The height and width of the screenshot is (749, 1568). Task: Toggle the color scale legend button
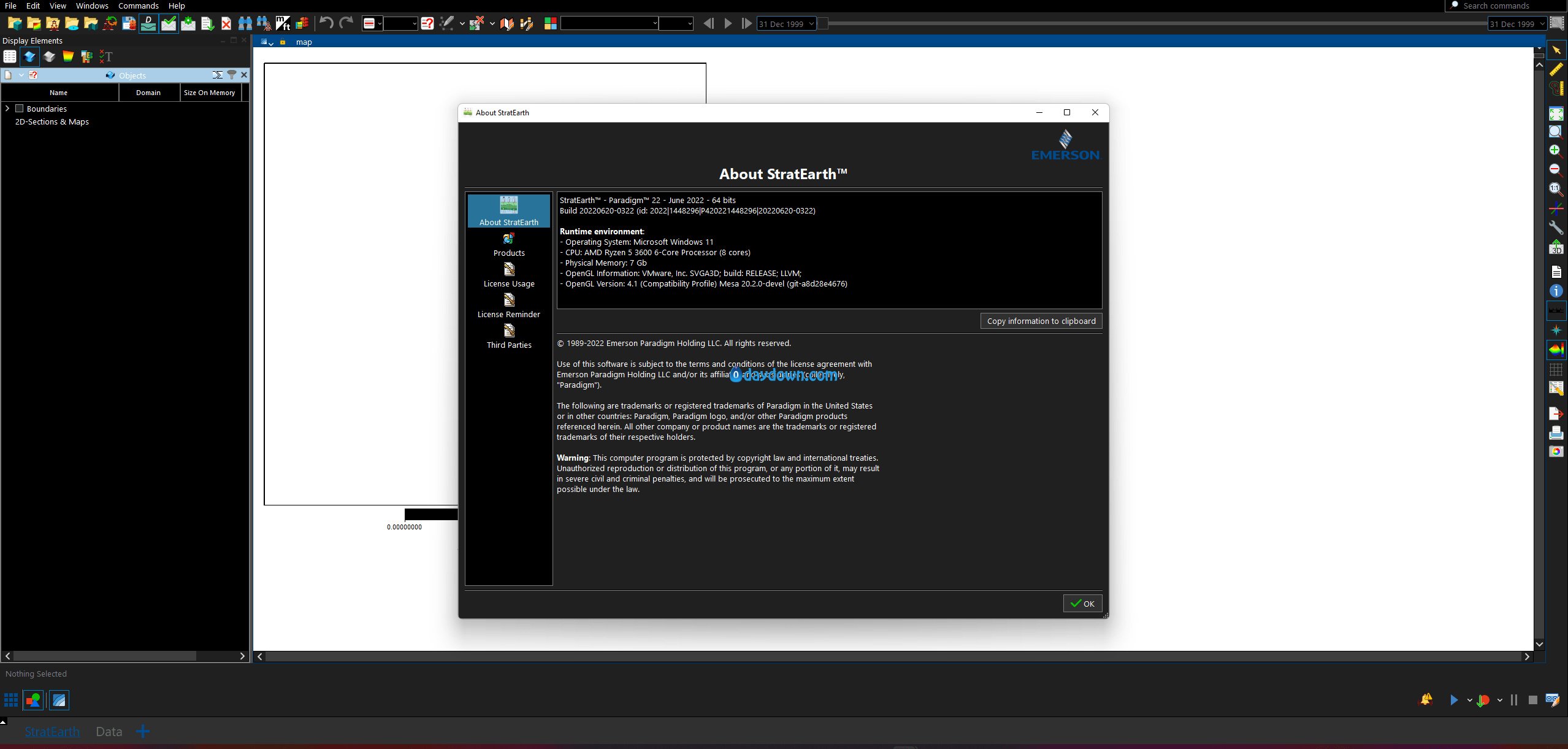pos(1556,350)
